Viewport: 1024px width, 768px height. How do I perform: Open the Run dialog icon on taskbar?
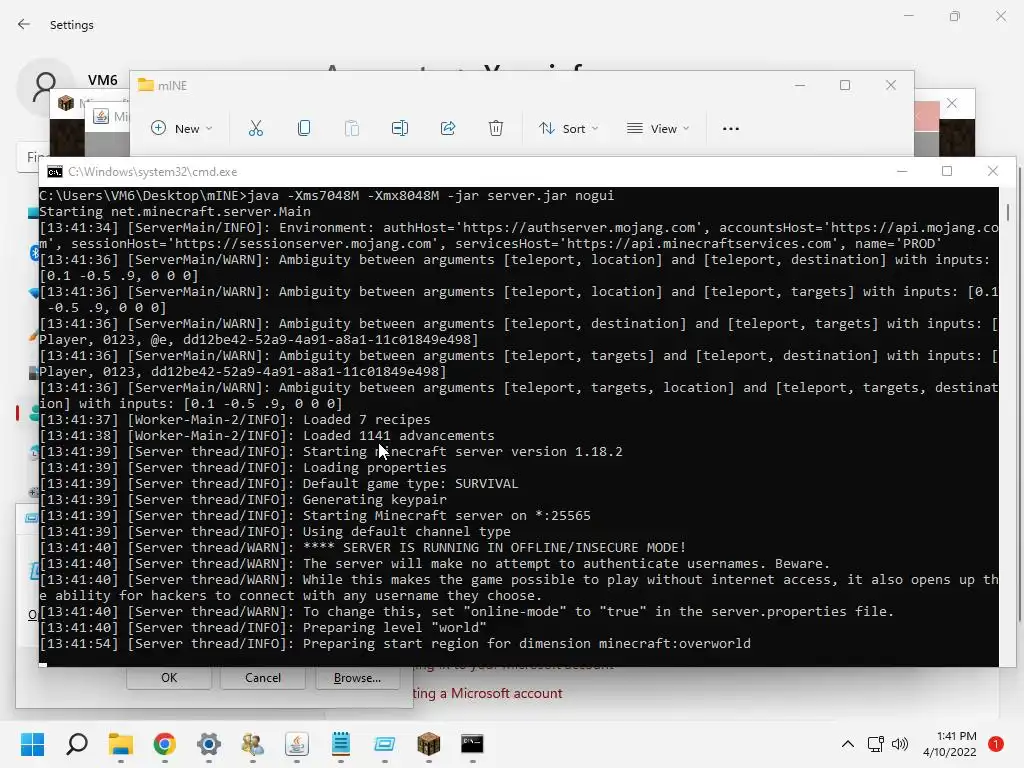pos(385,744)
